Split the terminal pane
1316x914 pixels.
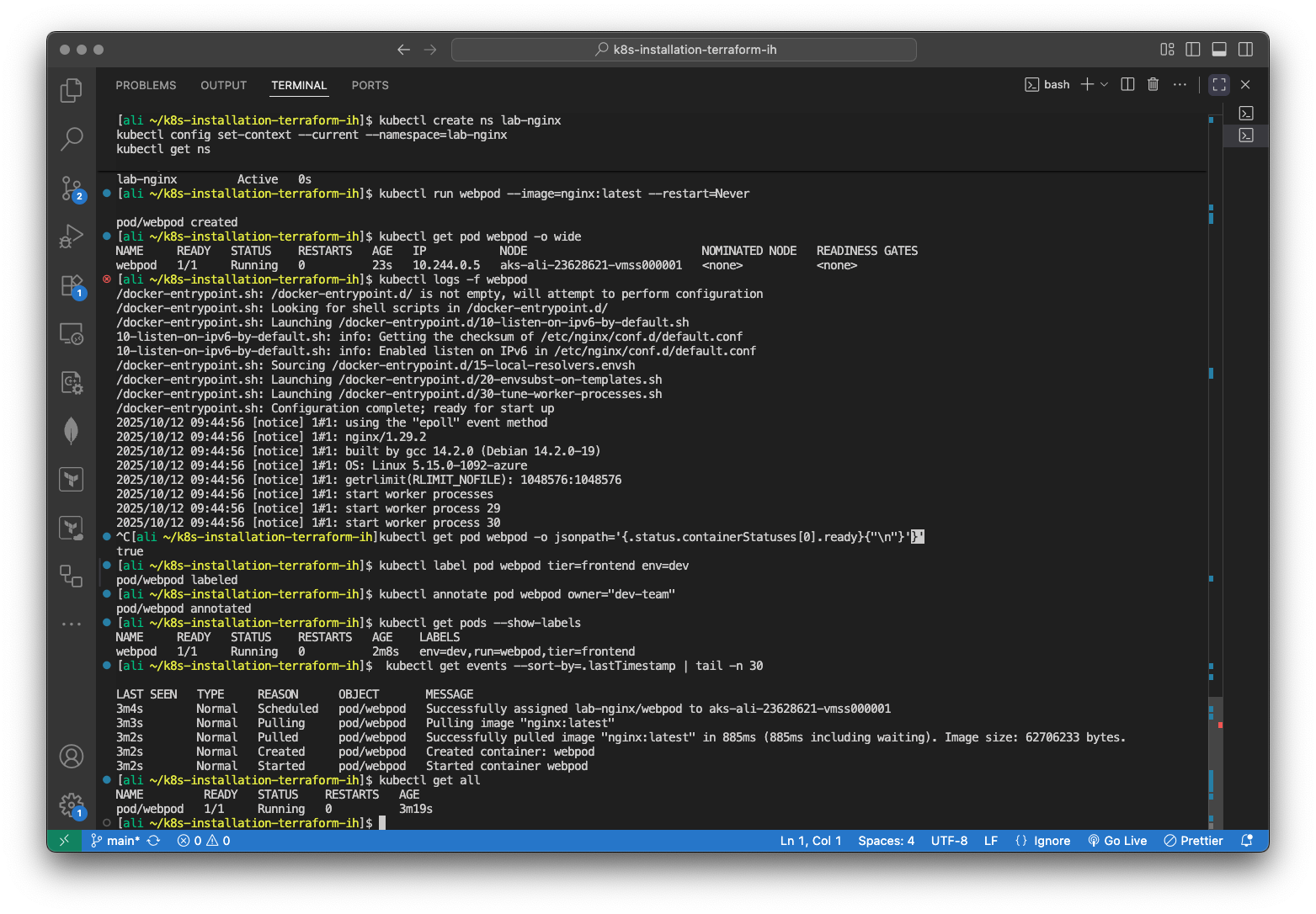(x=1127, y=84)
